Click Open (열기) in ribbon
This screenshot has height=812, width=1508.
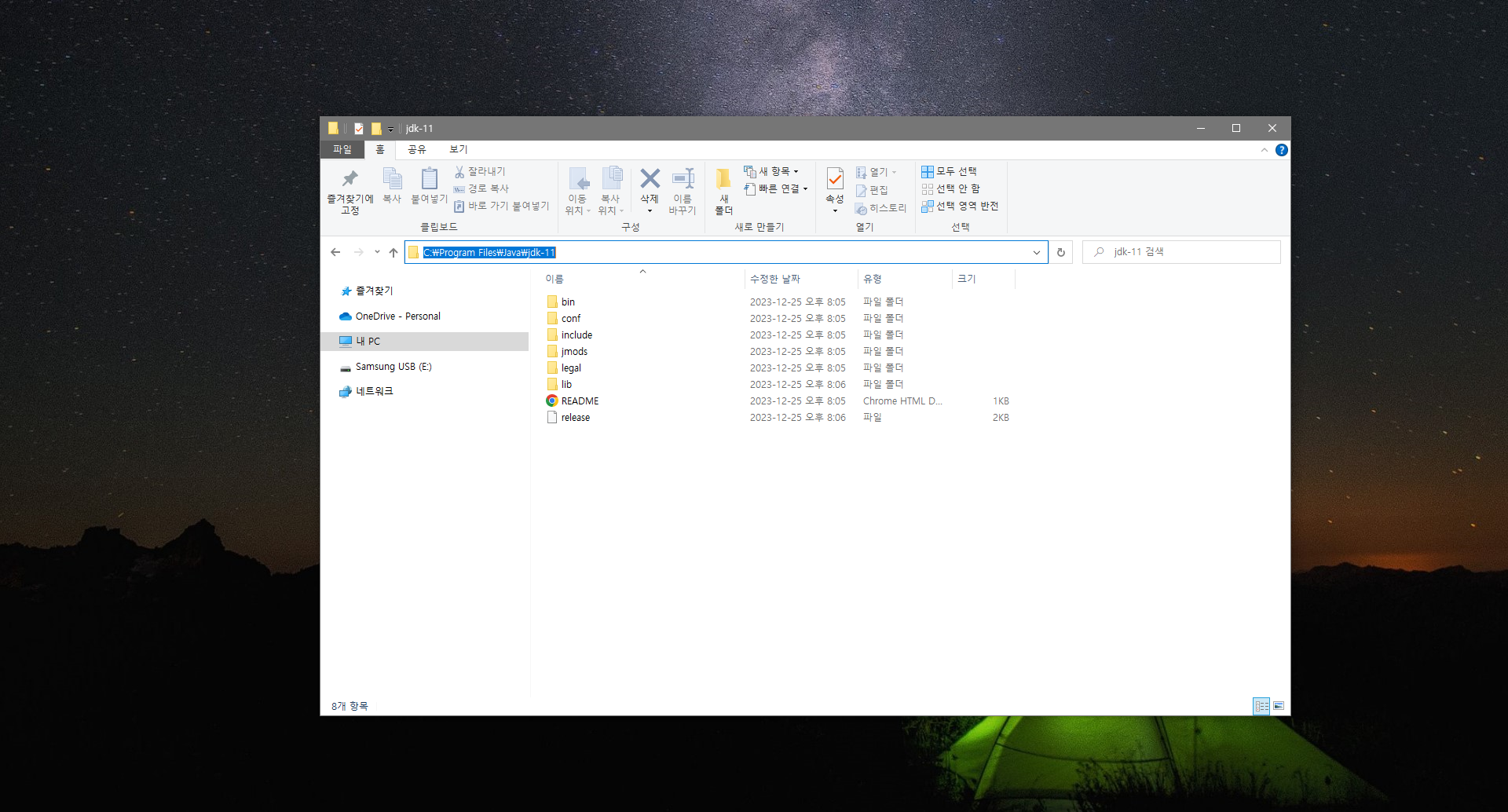click(x=876, y=172)
